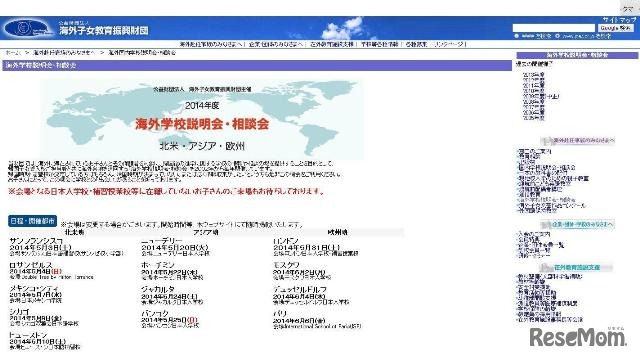Screen dimensions: 640x360
Task: Open the ホーム breadcrumb link
Action: (x=12, y=53)
